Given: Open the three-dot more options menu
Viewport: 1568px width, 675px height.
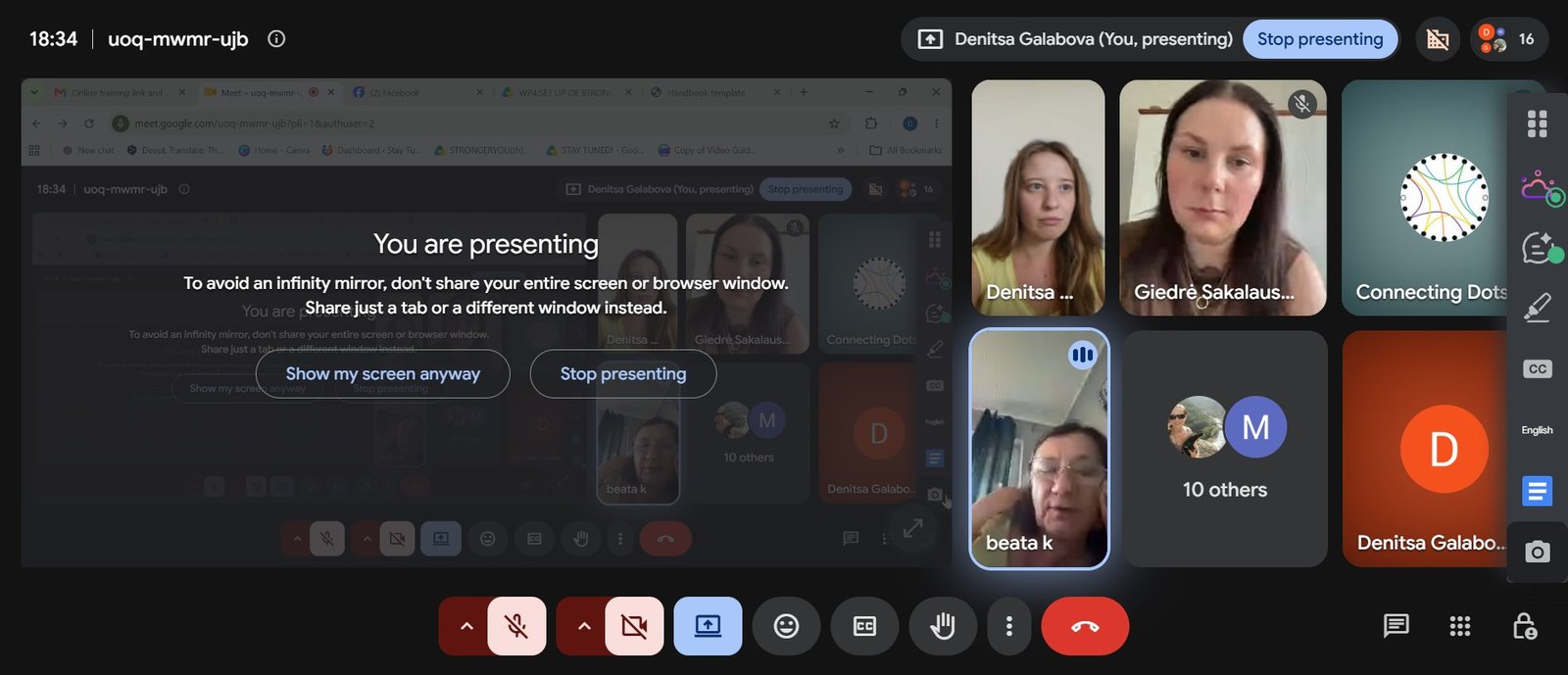Looking at the screenshot, I should [x=1009, y=626].
